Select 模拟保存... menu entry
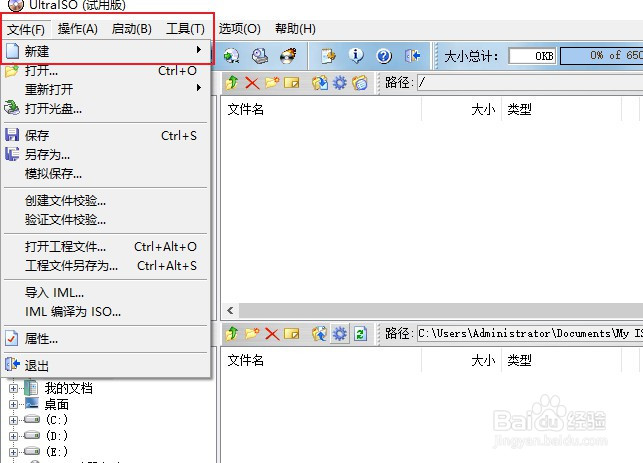Screen dimensions: 643x463 pyautogui.click(x=106, y=174)
